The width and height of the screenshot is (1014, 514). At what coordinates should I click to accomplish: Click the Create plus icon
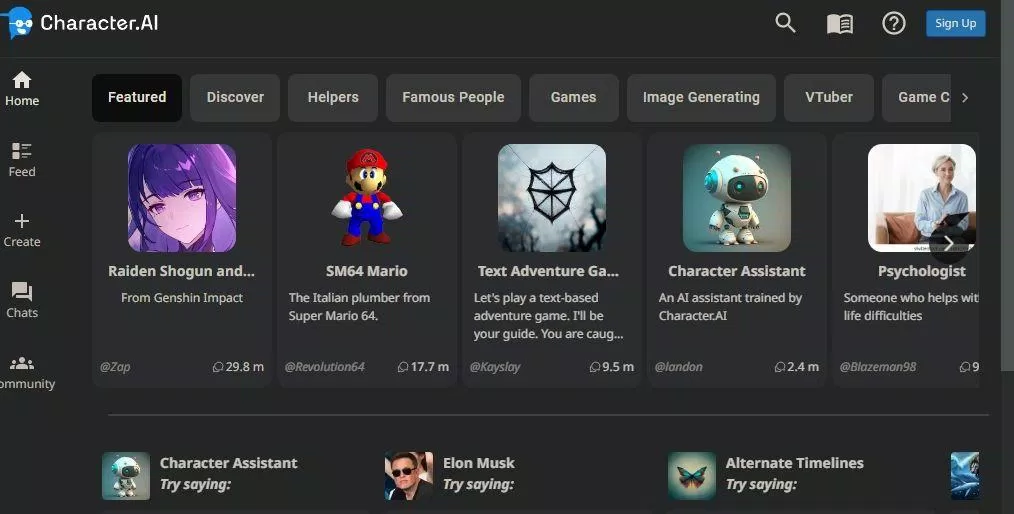pyautogui.click(x=22, y=228)
